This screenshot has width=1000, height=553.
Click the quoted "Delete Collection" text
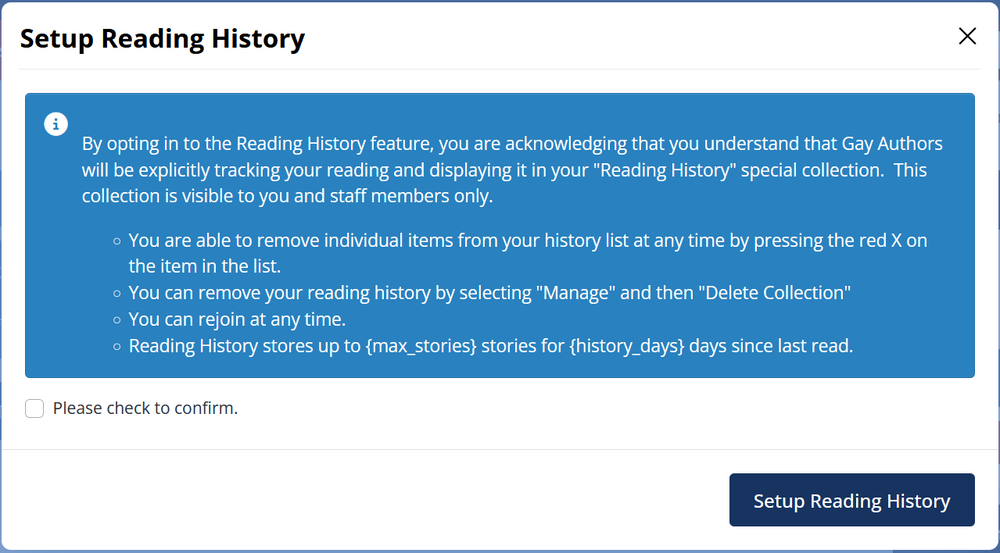tap(774, 293)
